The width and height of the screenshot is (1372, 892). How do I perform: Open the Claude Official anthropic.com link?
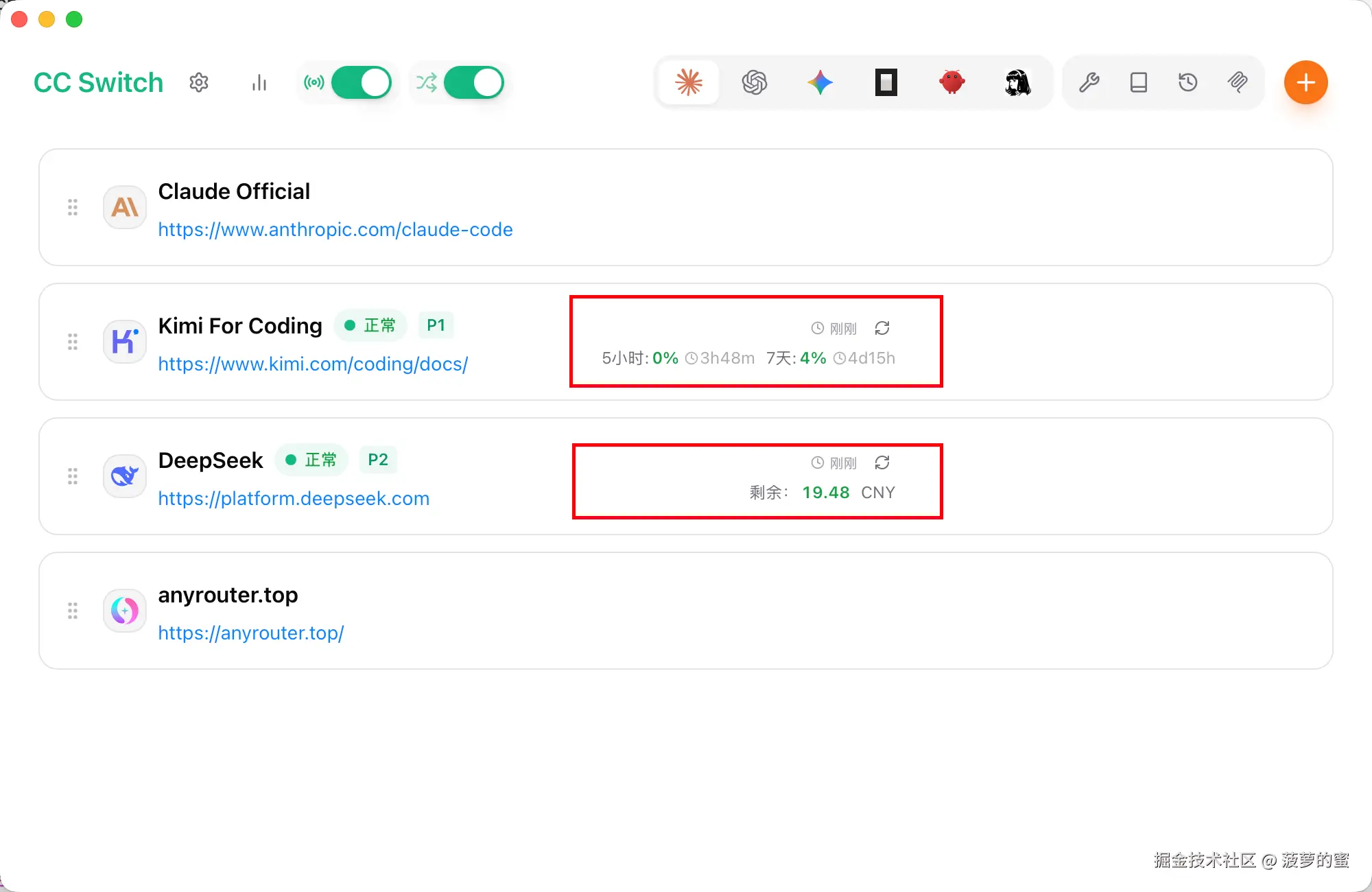[x=335, y=229]
